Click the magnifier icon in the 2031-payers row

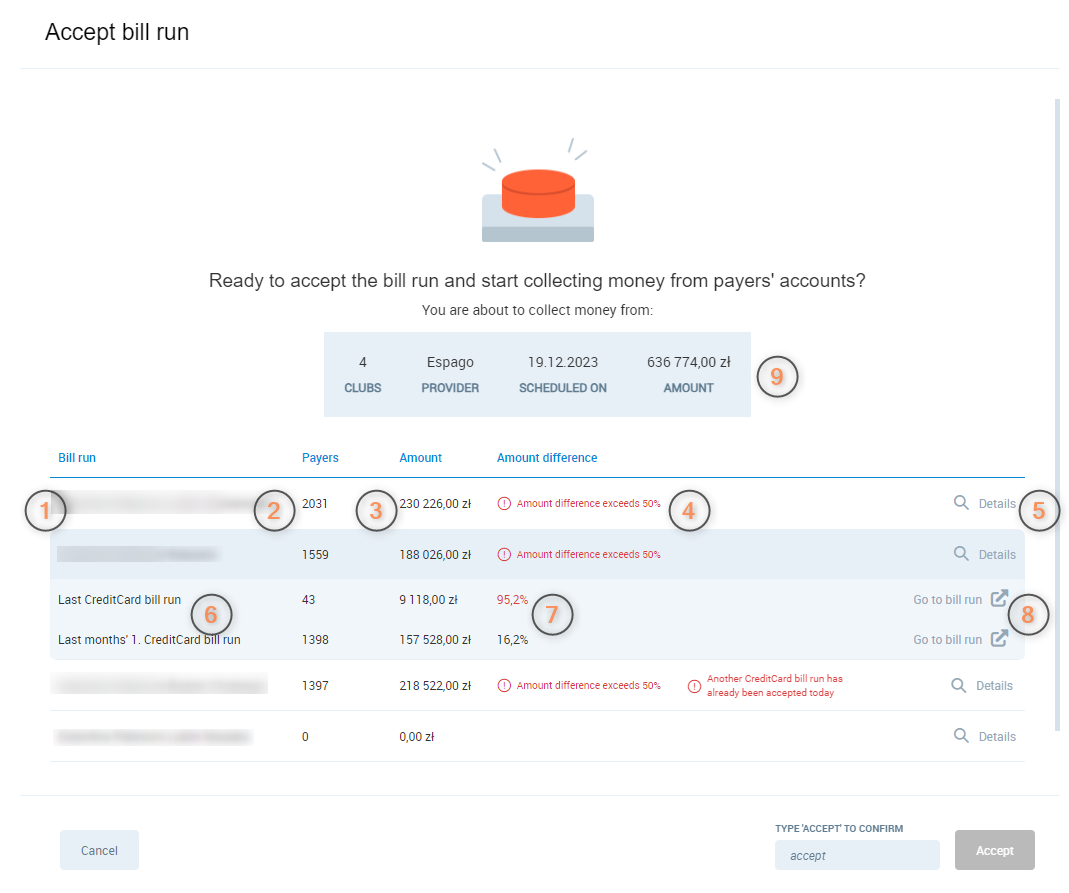(x=961, y=503)
